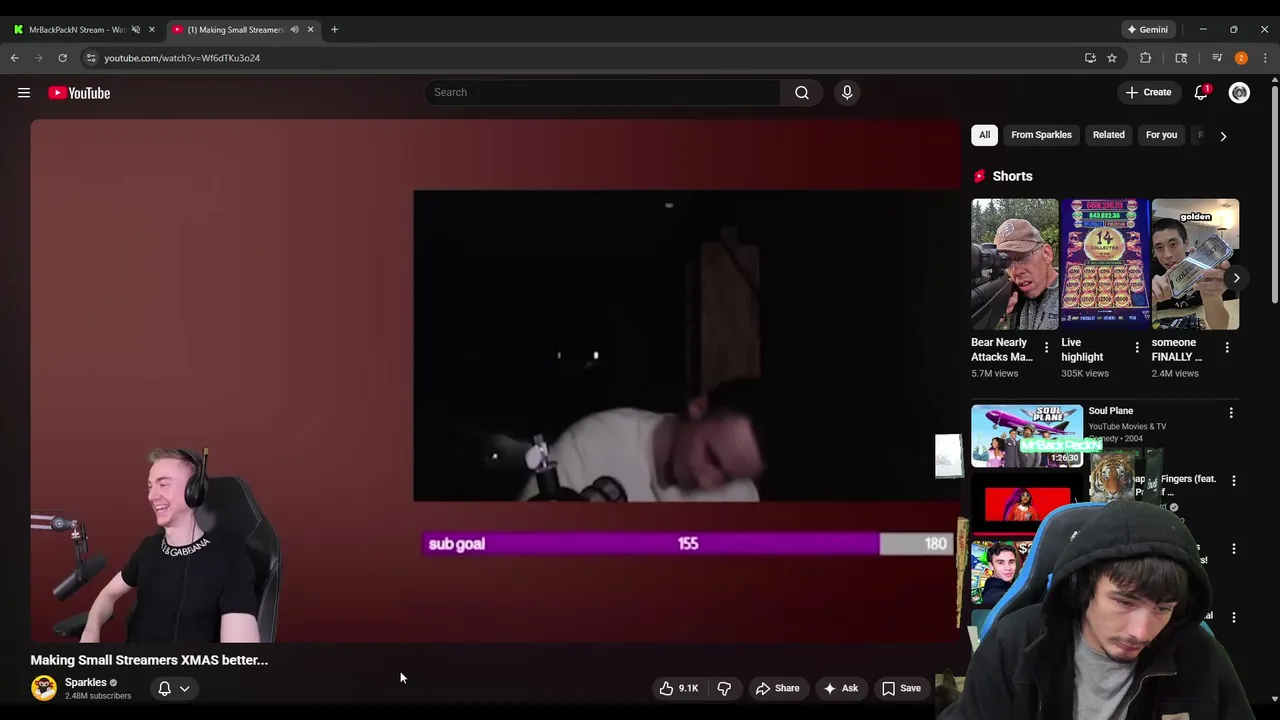Start voice search with the microphone icon
Image resolution: width=1280 pixels, height=720 pixels.
847,92
